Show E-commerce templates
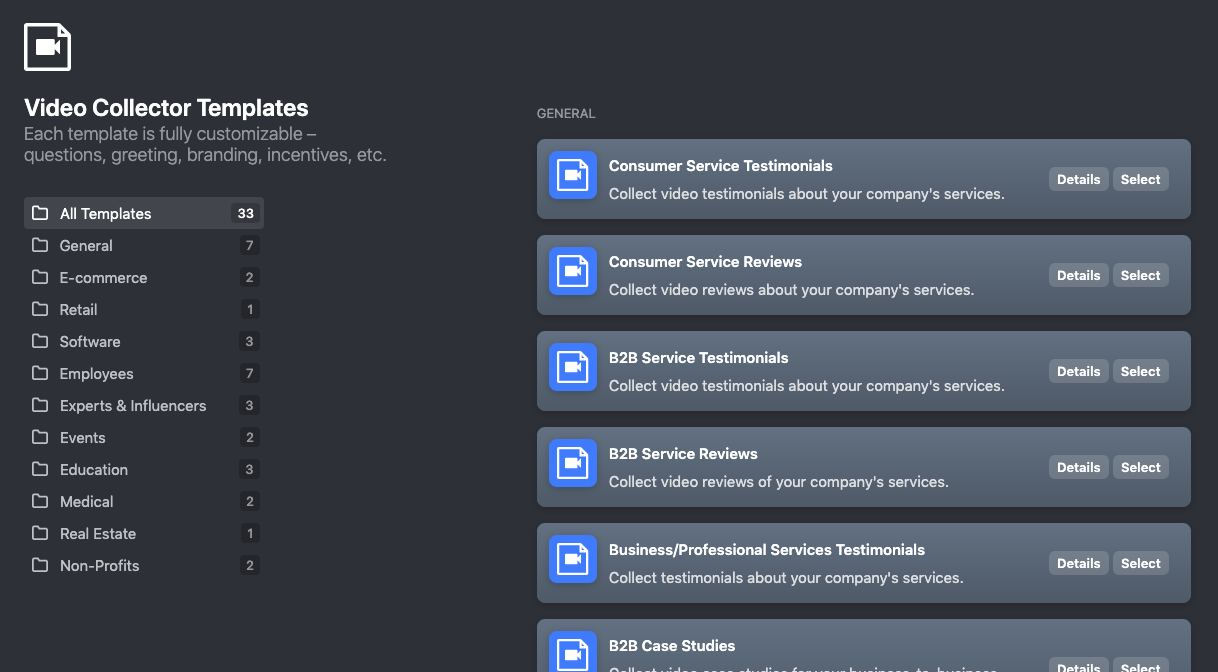1218x672 pixels. click(103, 277)
